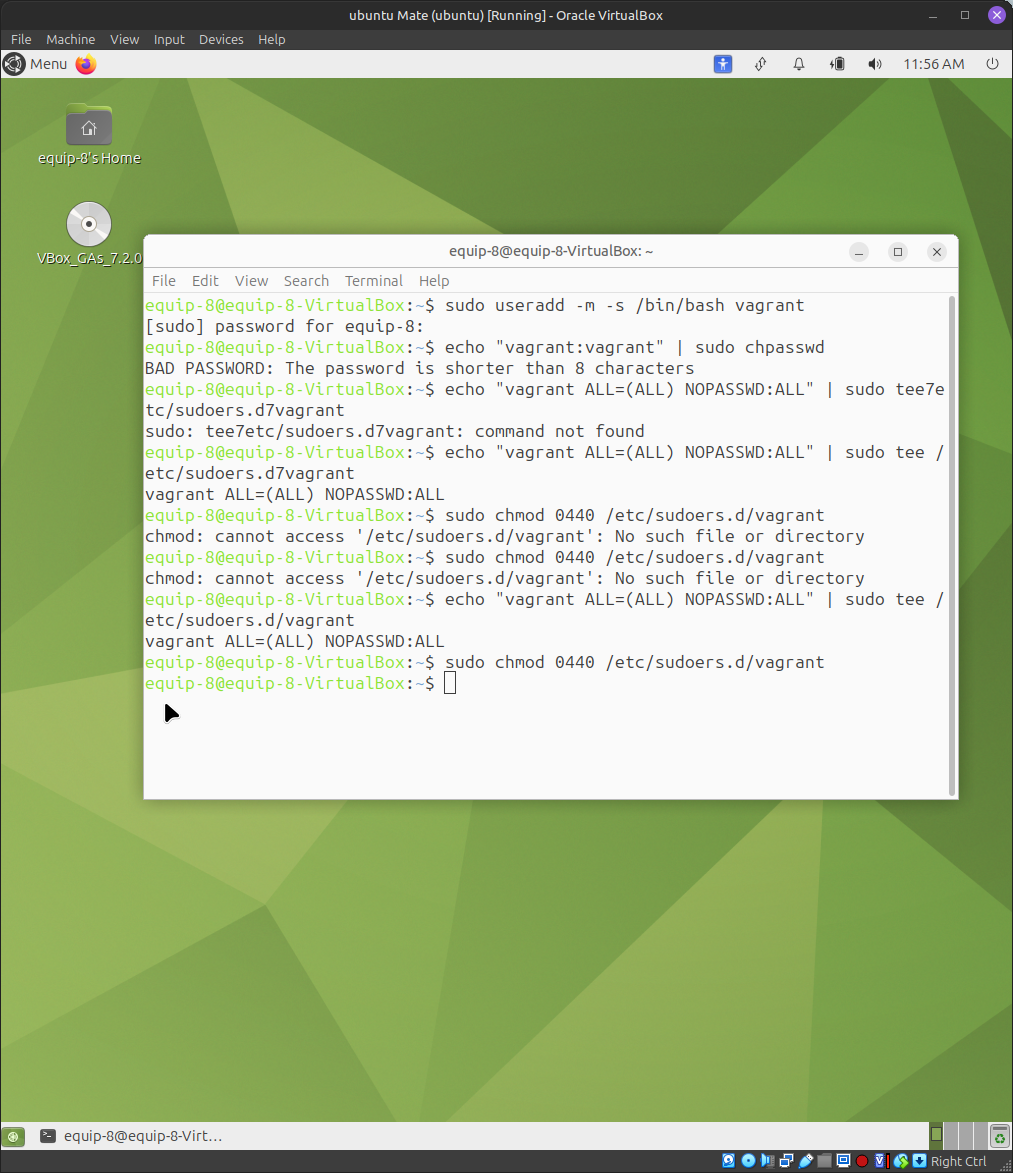Open the Ubuntu MATE Menu

pyautogui.click(x=35, y=64)
